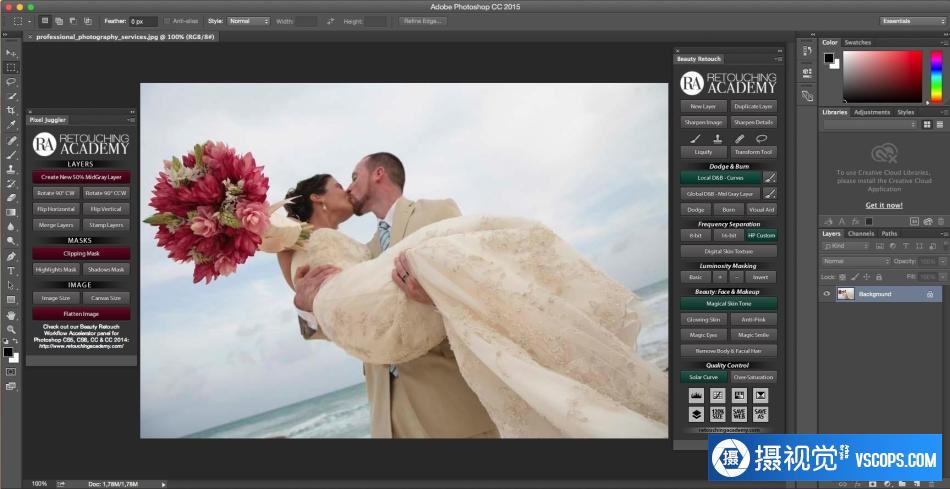The image size is (950, 489).
Task: Open the Style dropdown set to Normal
Action: pos(248,21)
